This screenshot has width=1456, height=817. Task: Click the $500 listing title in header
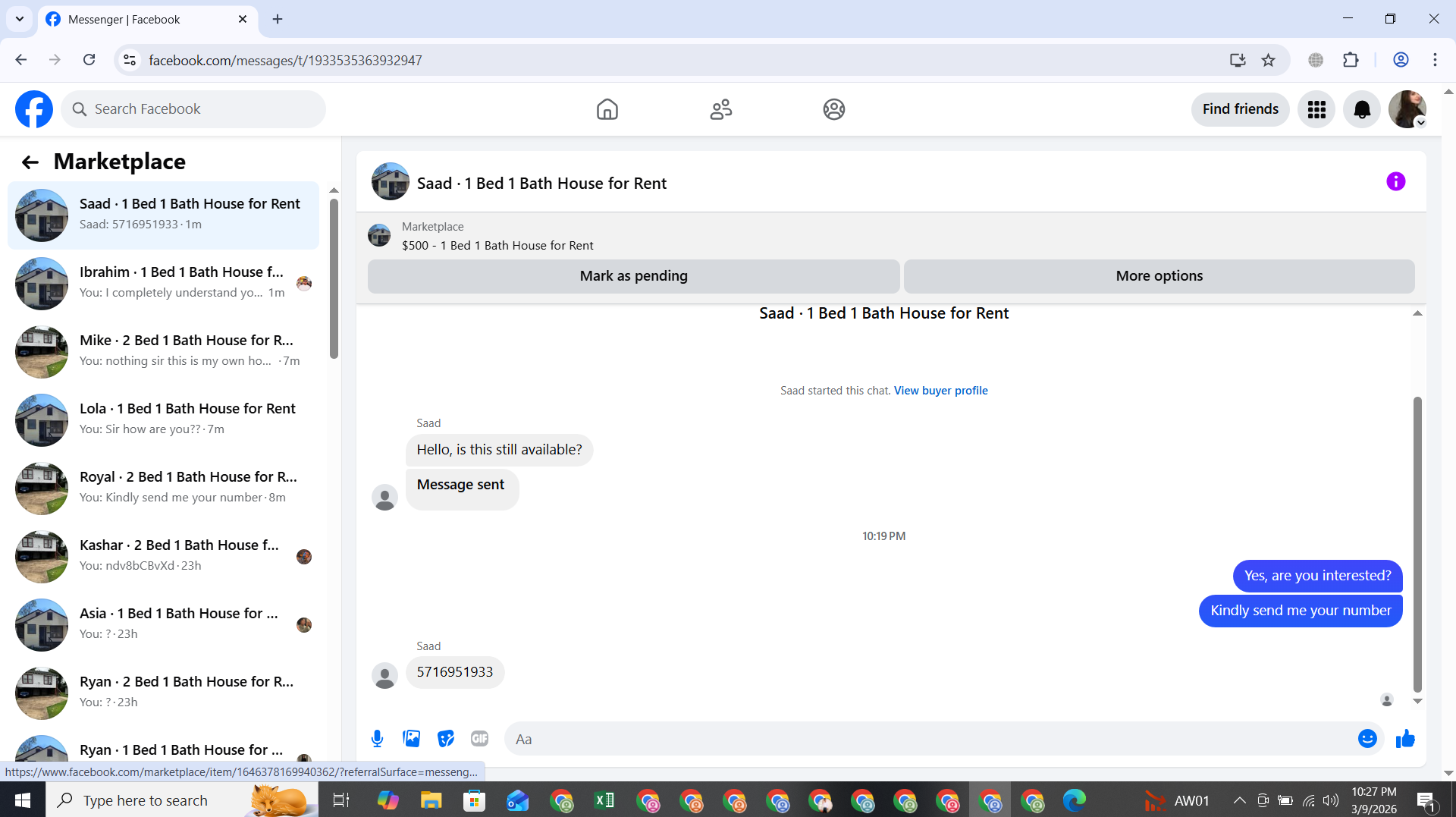coord(497,246)
